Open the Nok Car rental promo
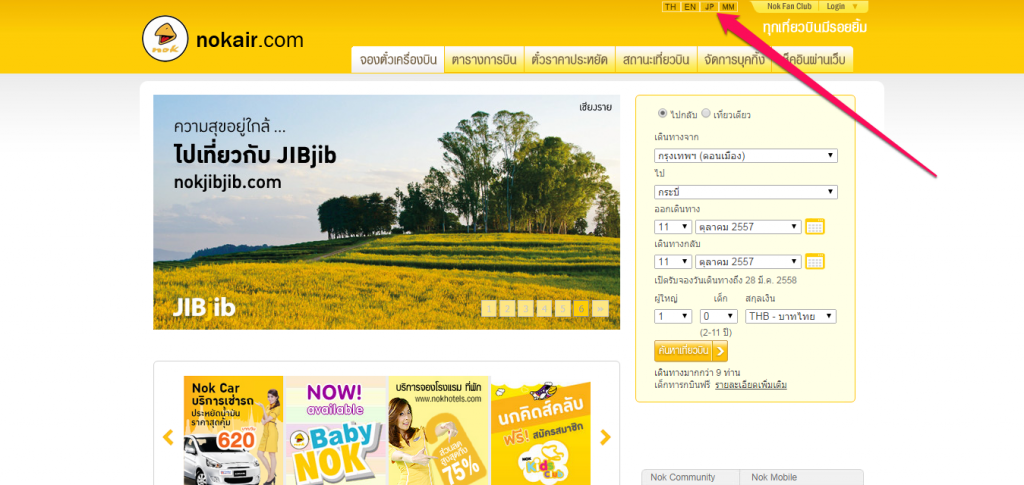The height and width of the screenshot is (485, 1024). pos(233,430)
